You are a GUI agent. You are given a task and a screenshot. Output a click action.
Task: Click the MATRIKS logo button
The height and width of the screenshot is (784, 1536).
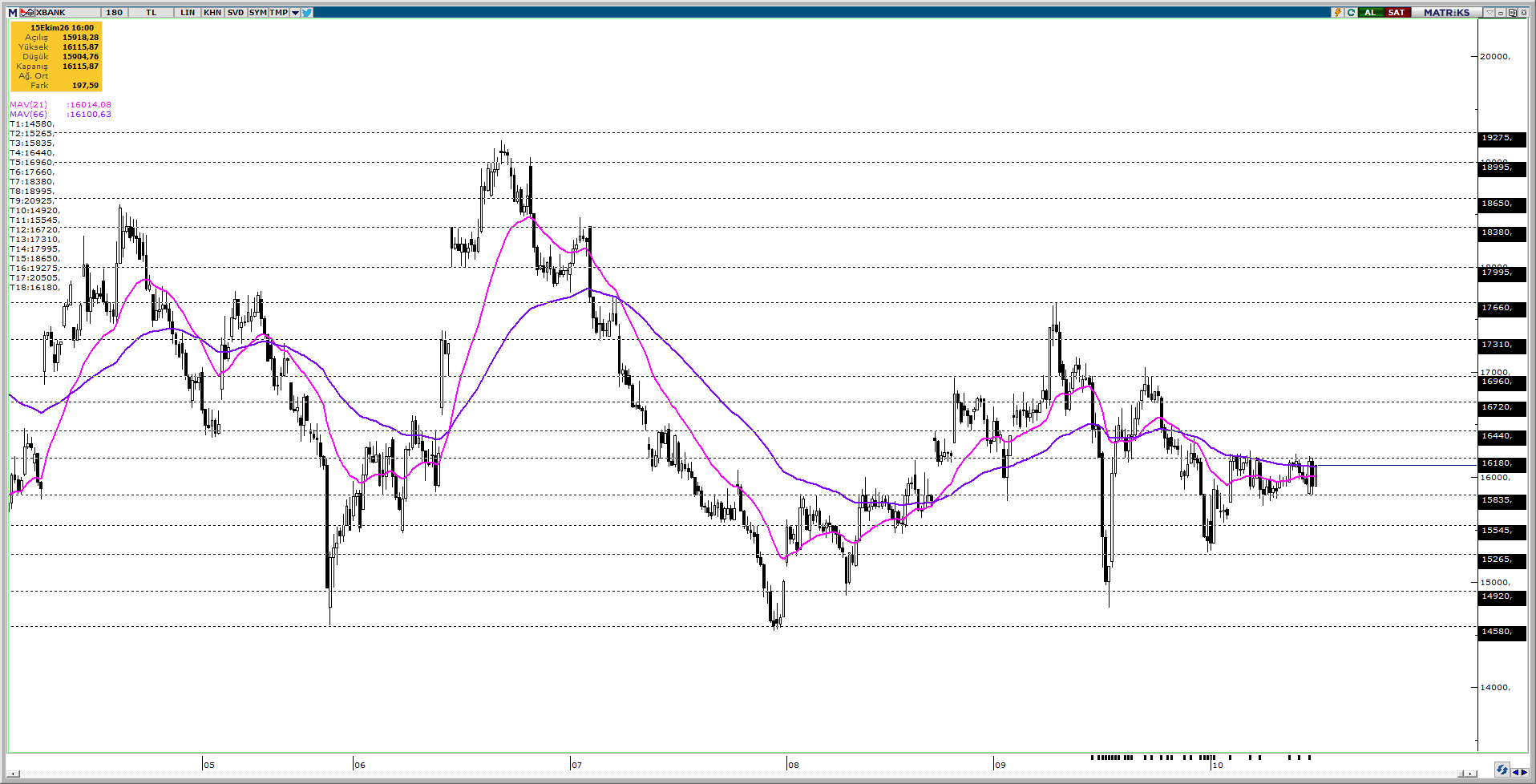pos(1447,13)
